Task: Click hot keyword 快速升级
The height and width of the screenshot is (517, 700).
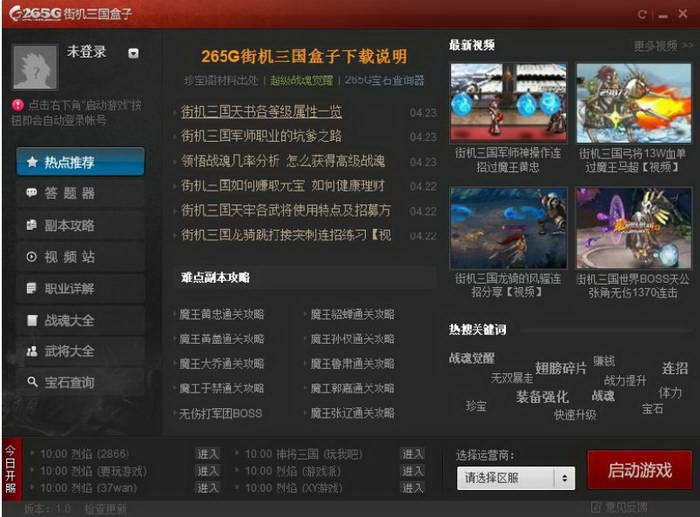Action: click(x=575, y=415)
